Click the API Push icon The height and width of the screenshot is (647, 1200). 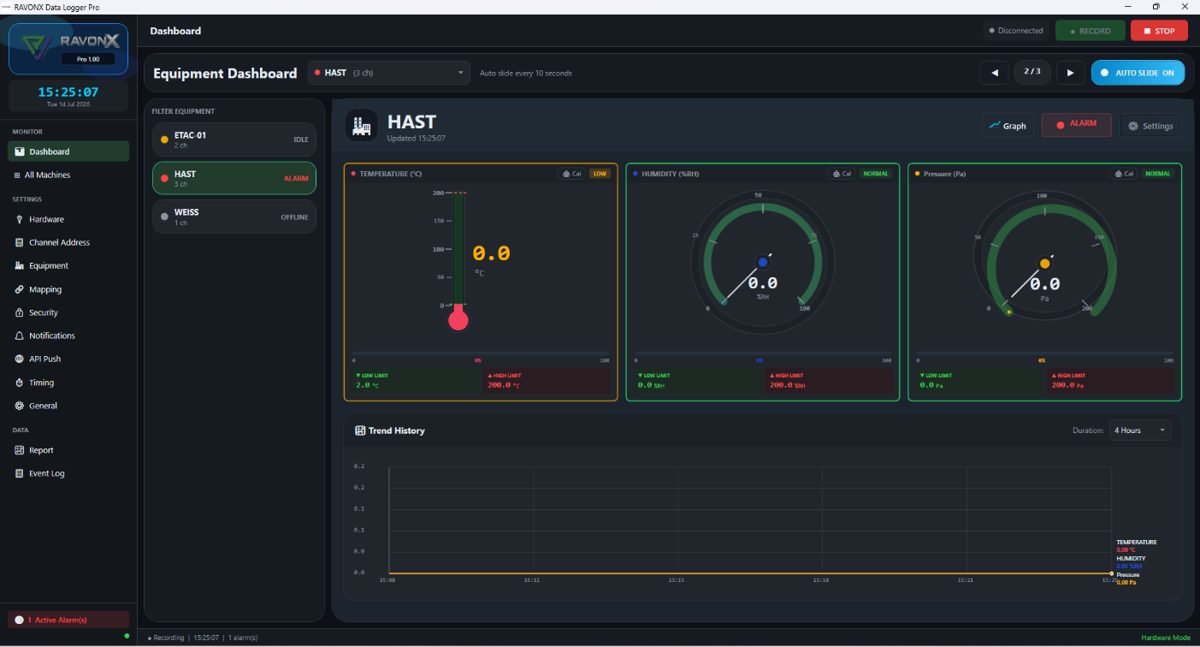(x=19, y=359)
